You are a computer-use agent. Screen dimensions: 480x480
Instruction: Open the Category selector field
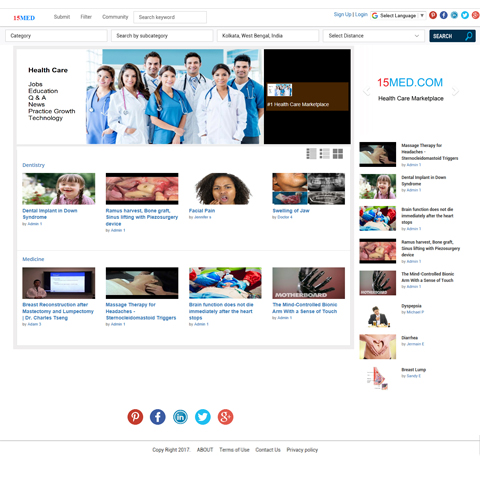[x=56, y=36]
